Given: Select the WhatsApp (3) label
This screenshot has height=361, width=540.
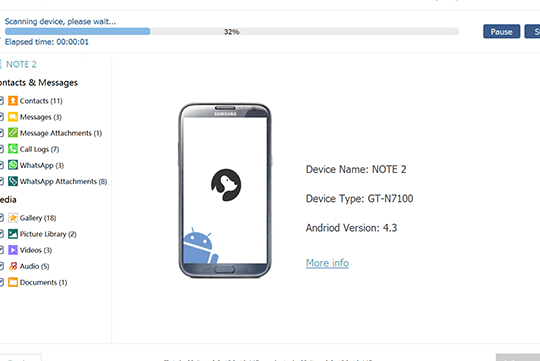Looking at the screenshot, I should click(x=42, y=165).
